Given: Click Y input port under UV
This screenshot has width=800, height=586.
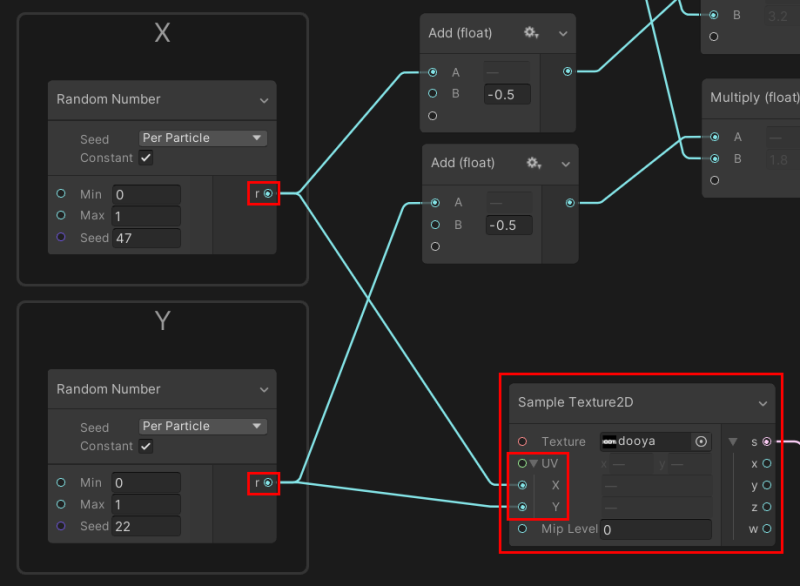Looking at the screenshot, I should (522, 507).
